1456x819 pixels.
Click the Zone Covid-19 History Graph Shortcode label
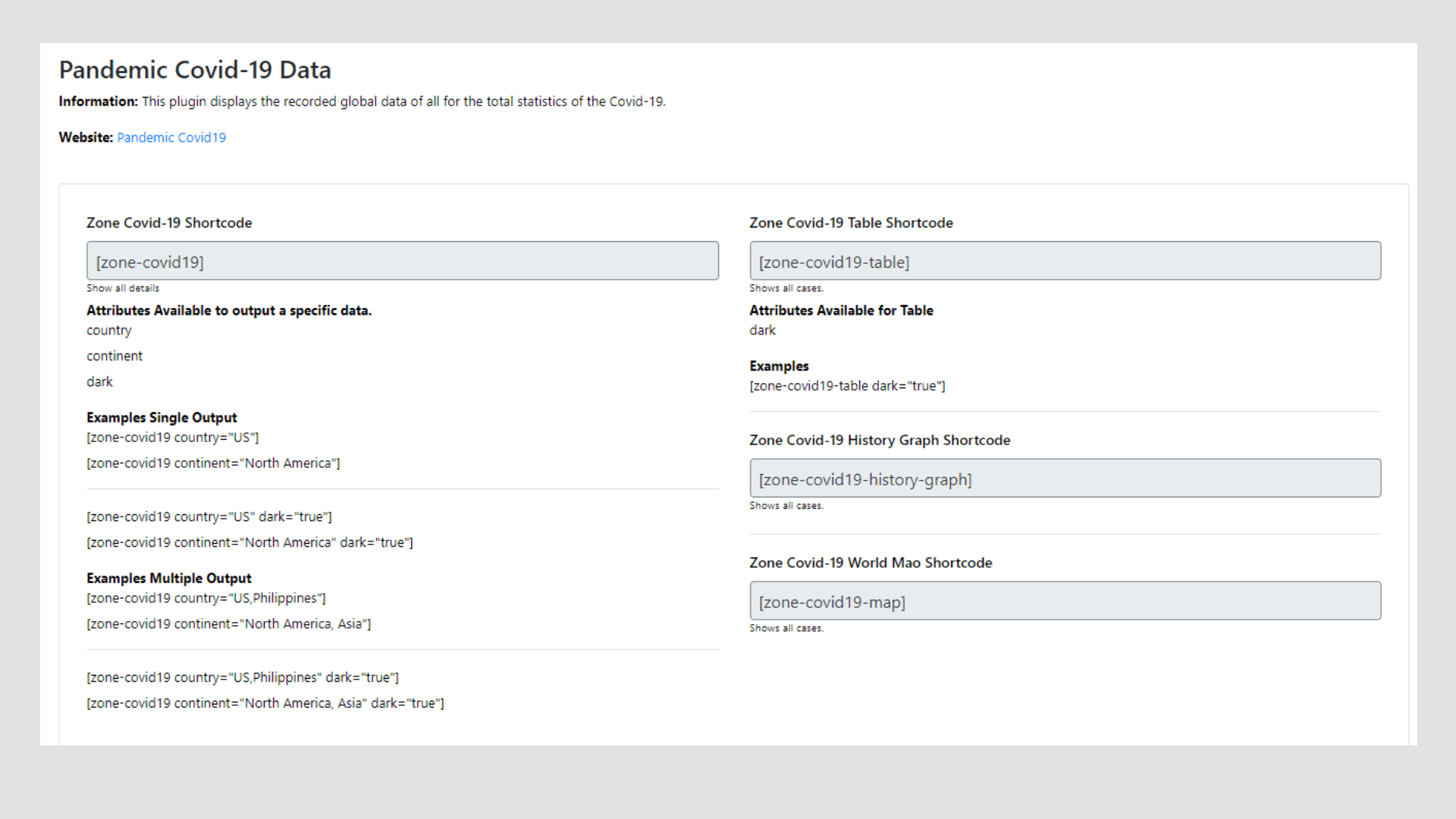[880, 441]
